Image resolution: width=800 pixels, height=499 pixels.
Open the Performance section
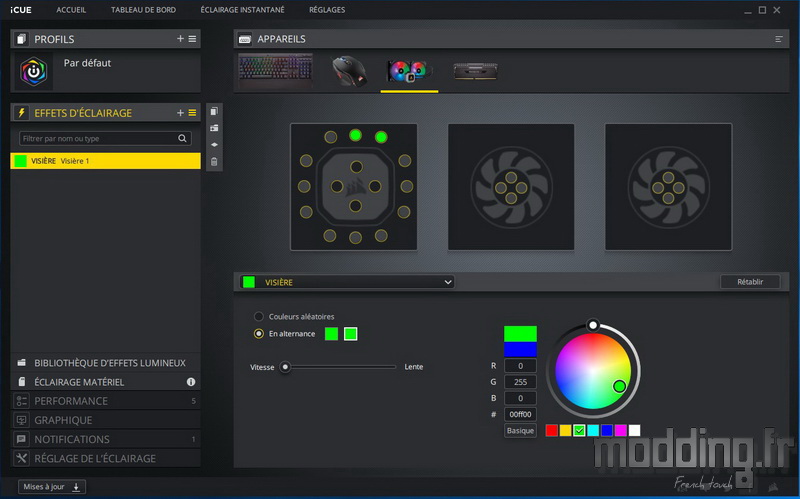tap(106, 401)
